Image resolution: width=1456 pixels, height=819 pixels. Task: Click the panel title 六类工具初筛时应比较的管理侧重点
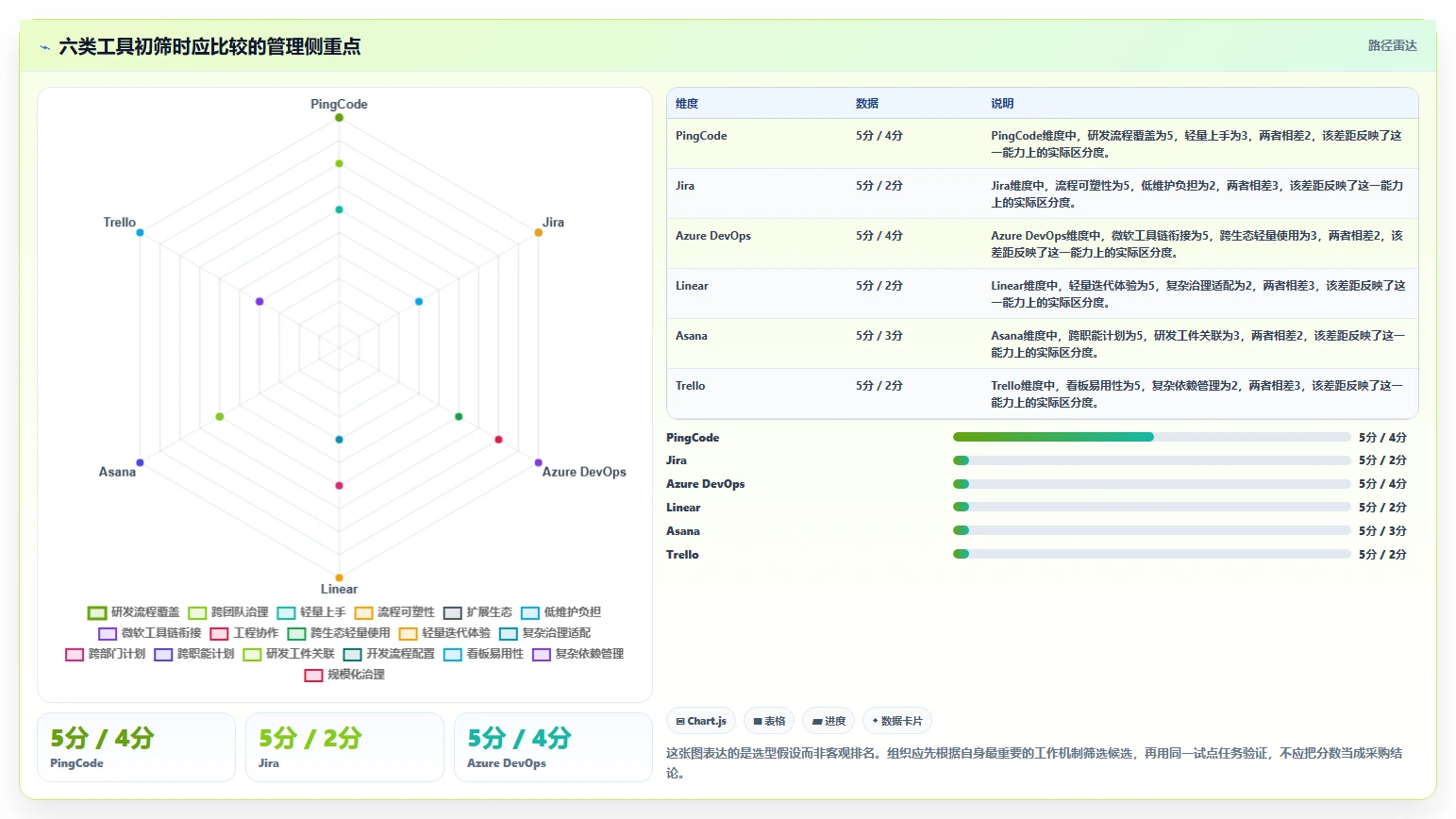coord(209,47)
